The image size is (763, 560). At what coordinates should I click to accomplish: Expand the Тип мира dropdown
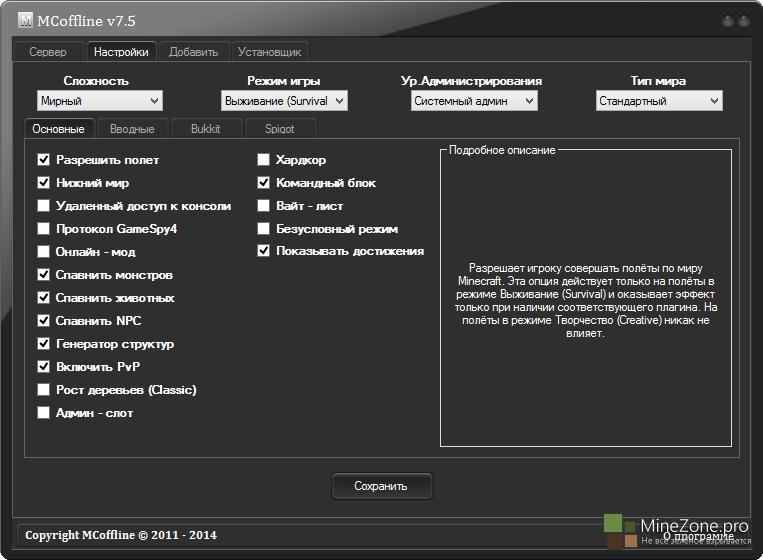click(659, 101)
